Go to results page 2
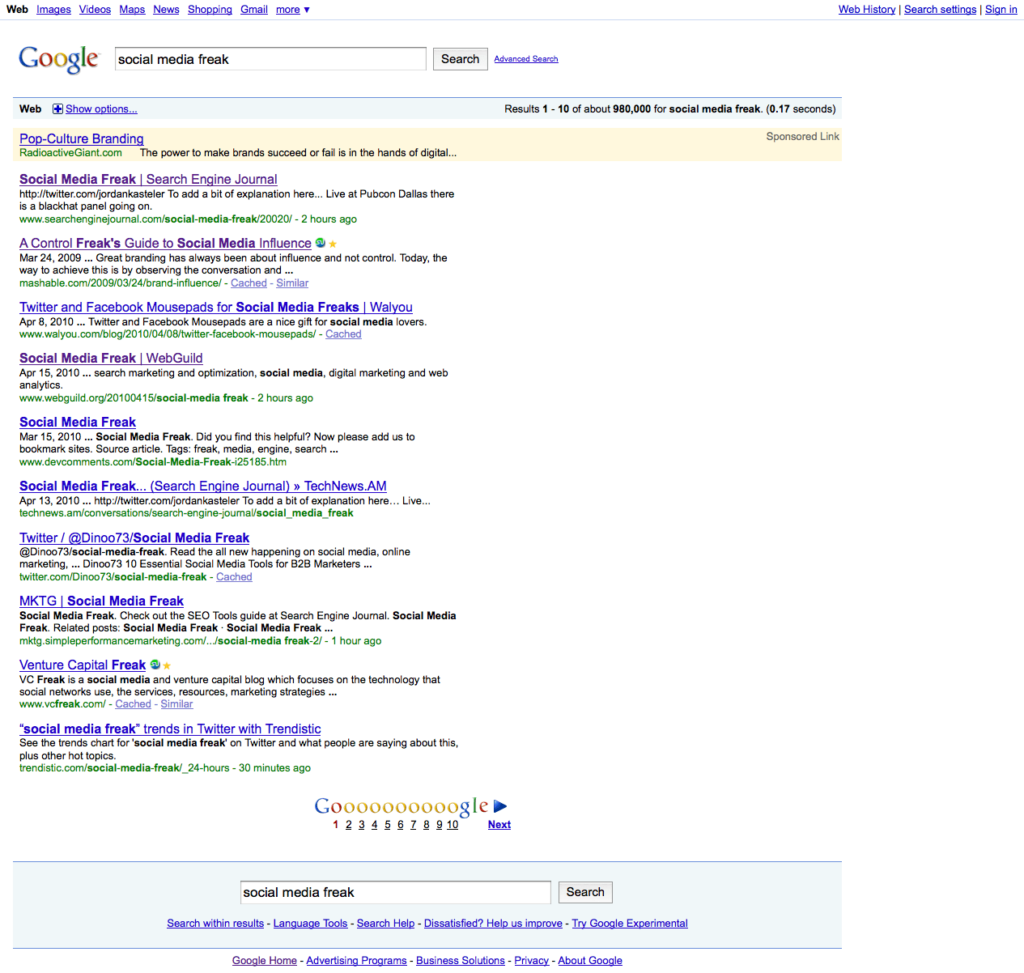This screenshot has width=1024, height=973. (349, 825)
